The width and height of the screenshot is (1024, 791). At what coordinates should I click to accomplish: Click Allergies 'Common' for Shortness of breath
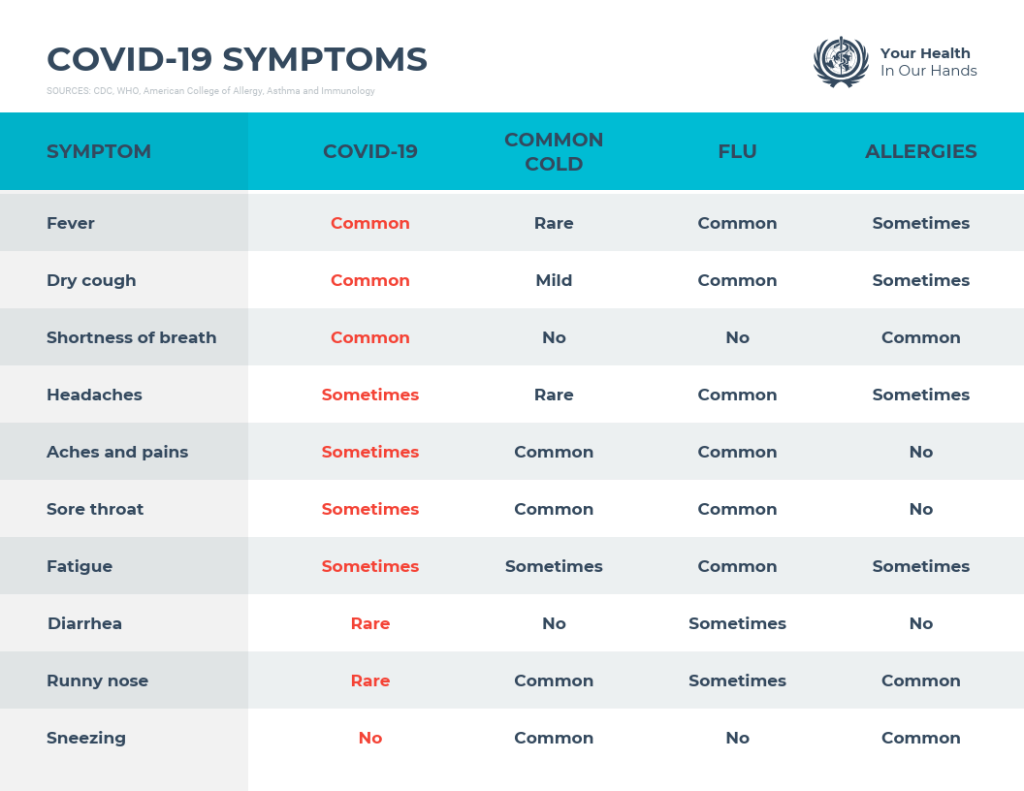[921, 338]
